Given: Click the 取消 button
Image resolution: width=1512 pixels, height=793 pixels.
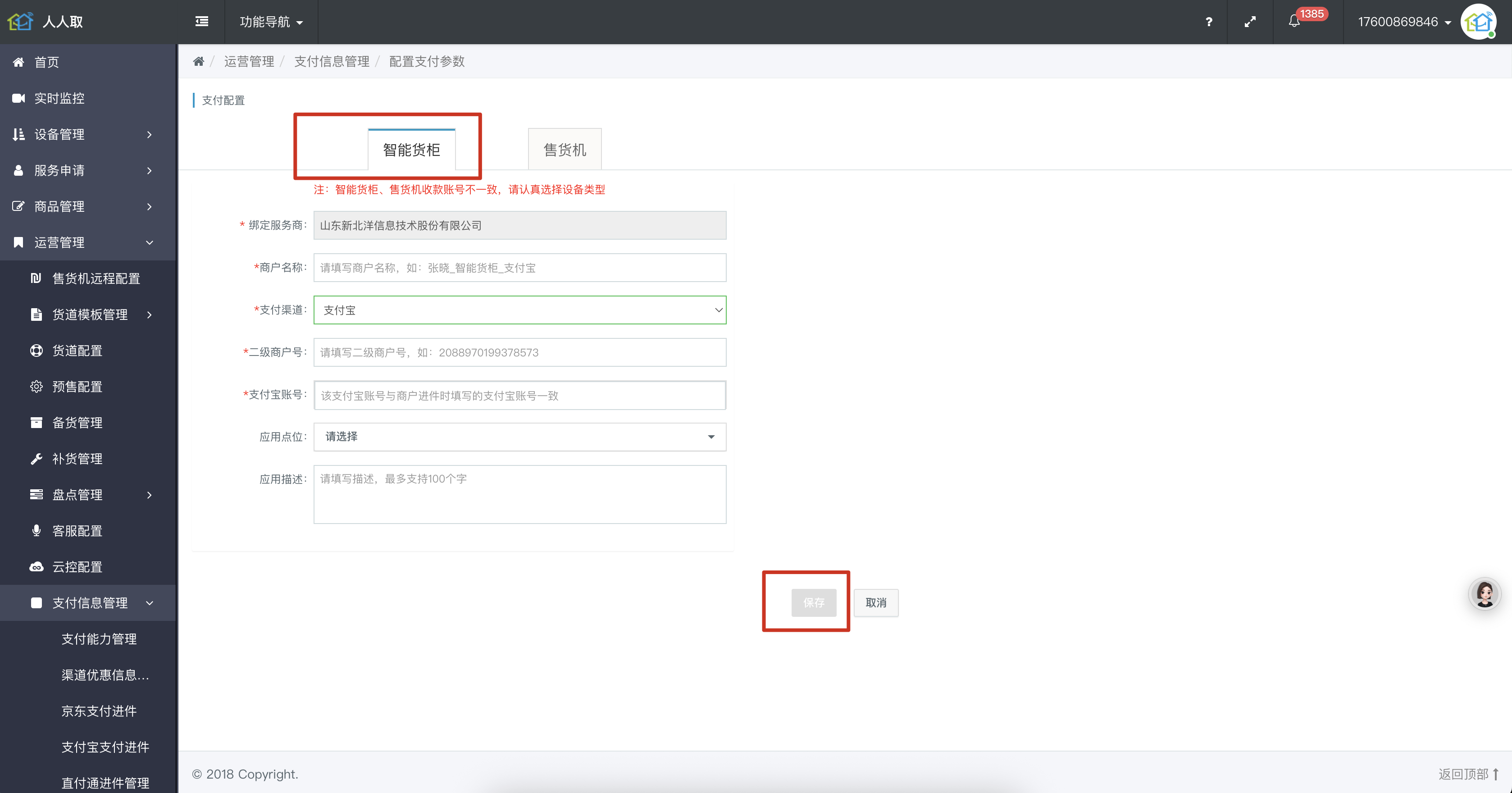Looking at the screenshot, I should click(875, 603).
